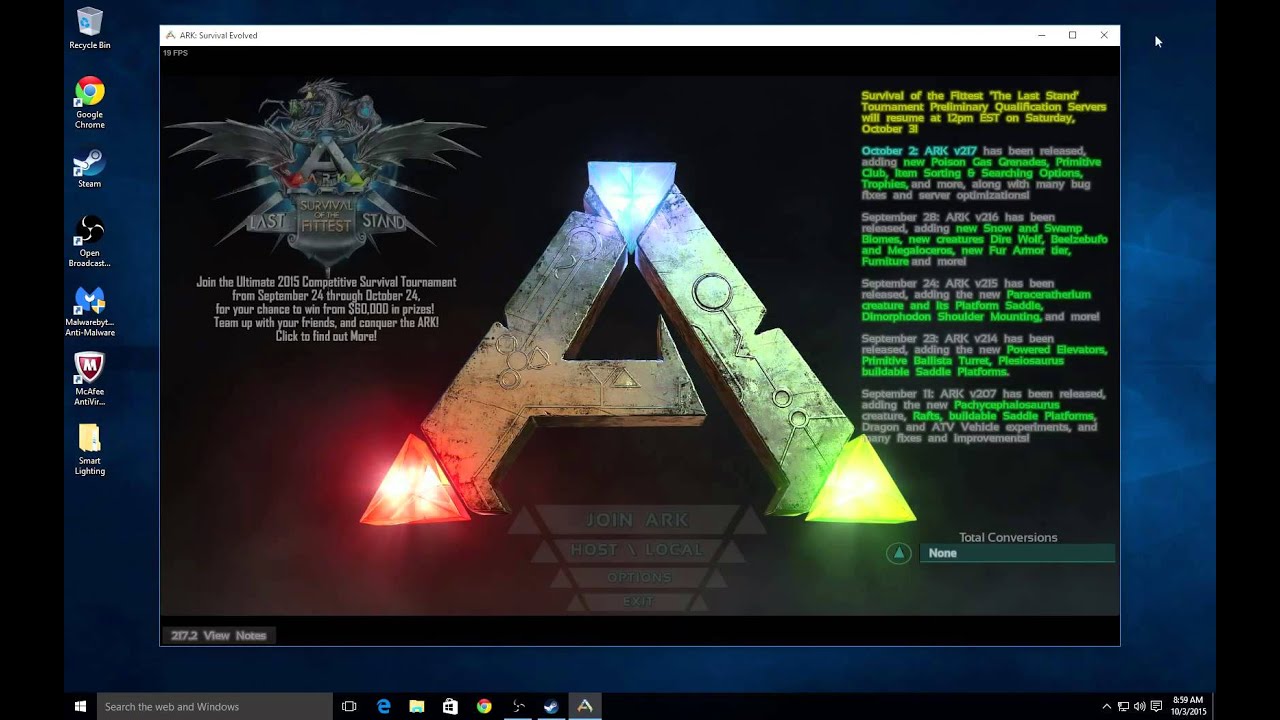Click 'Click to find out More!' text

(x=326, y=336)
